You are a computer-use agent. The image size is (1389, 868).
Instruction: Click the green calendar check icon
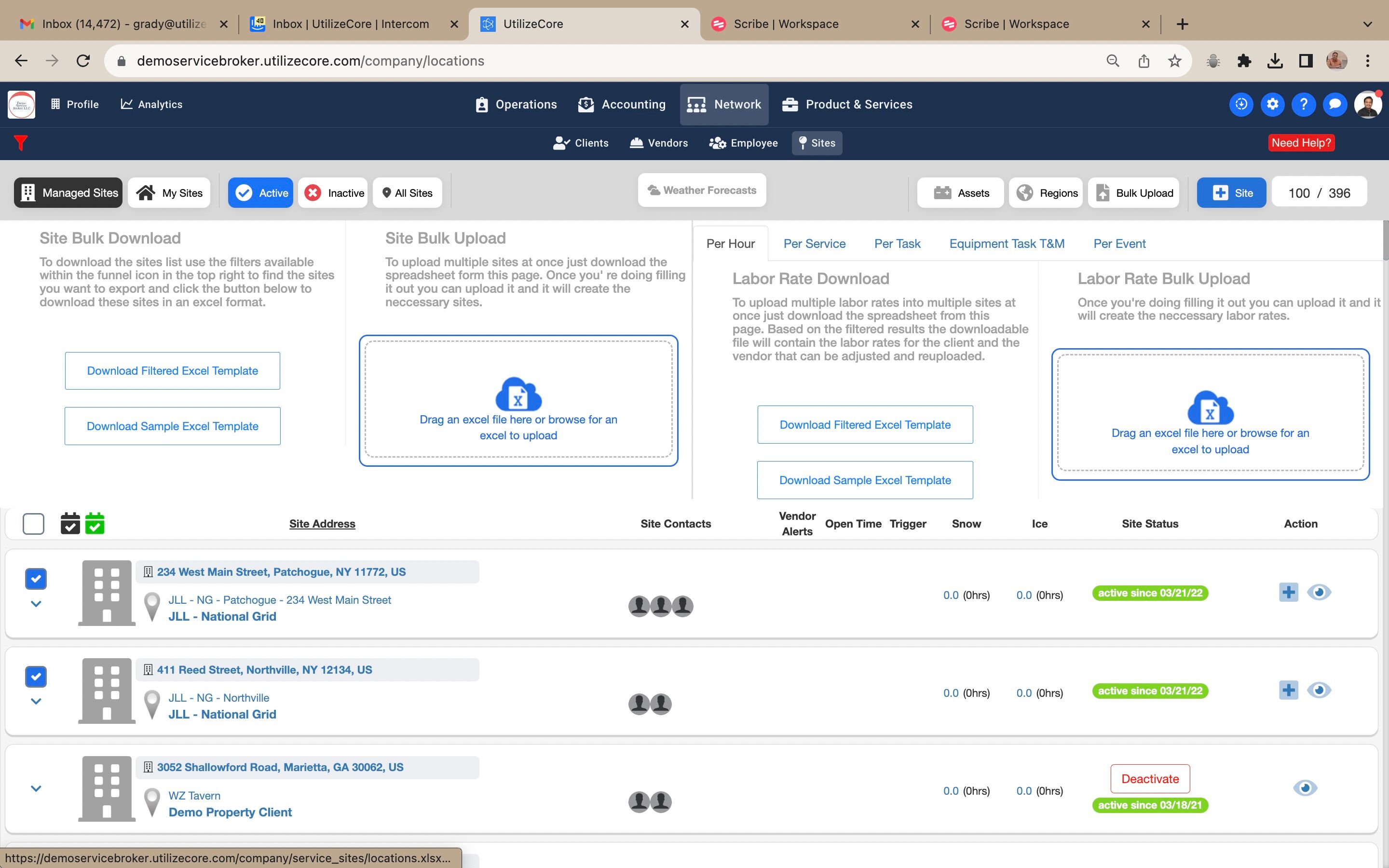(95, 524)
